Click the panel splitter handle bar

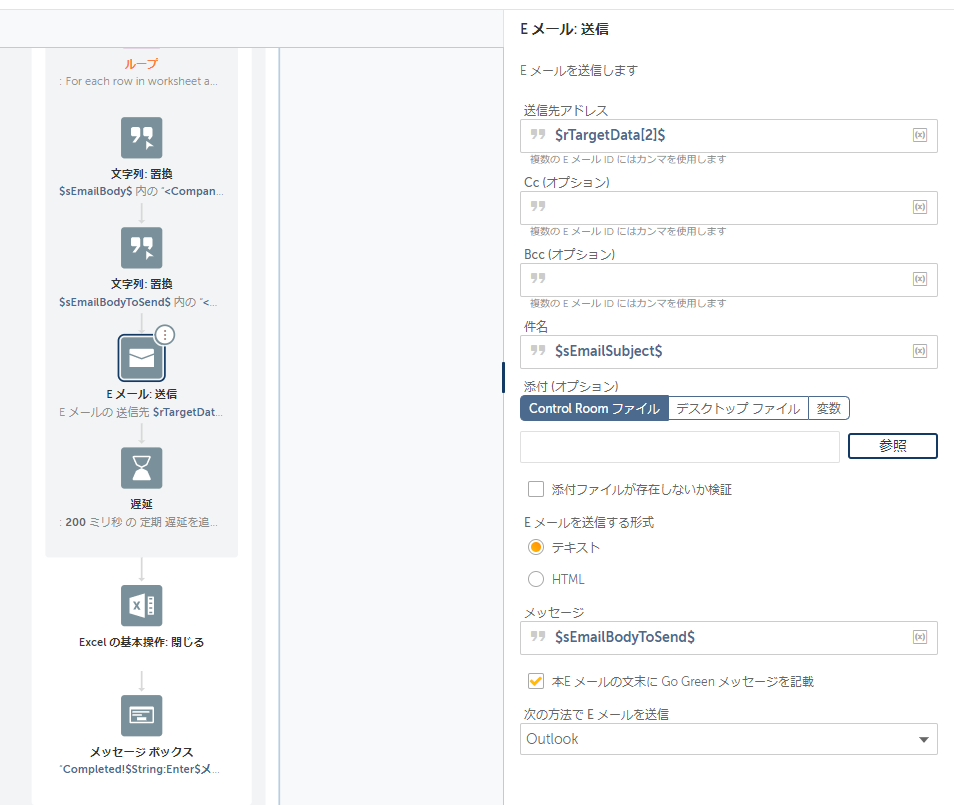click(x=503, y=377)
